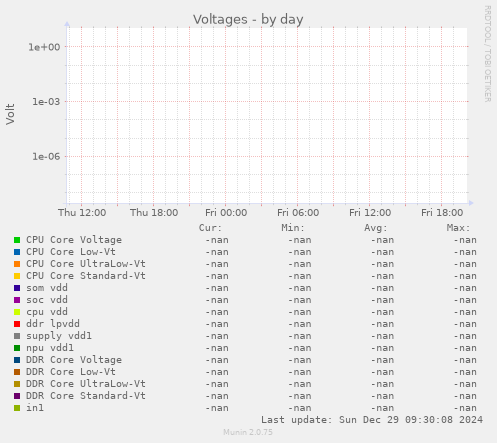Click the lime cpu vdd swatch
The height and width of the screenshot is (443, 497).
pos(17,312)
